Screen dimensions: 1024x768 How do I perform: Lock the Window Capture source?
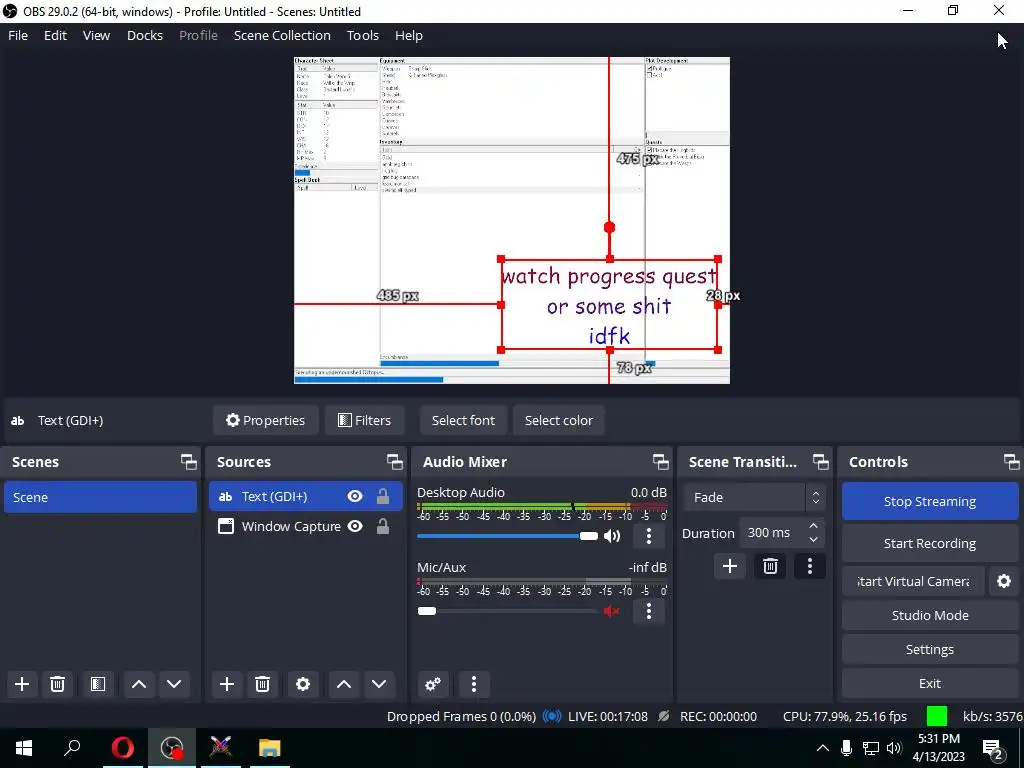(x=383, y=526)
